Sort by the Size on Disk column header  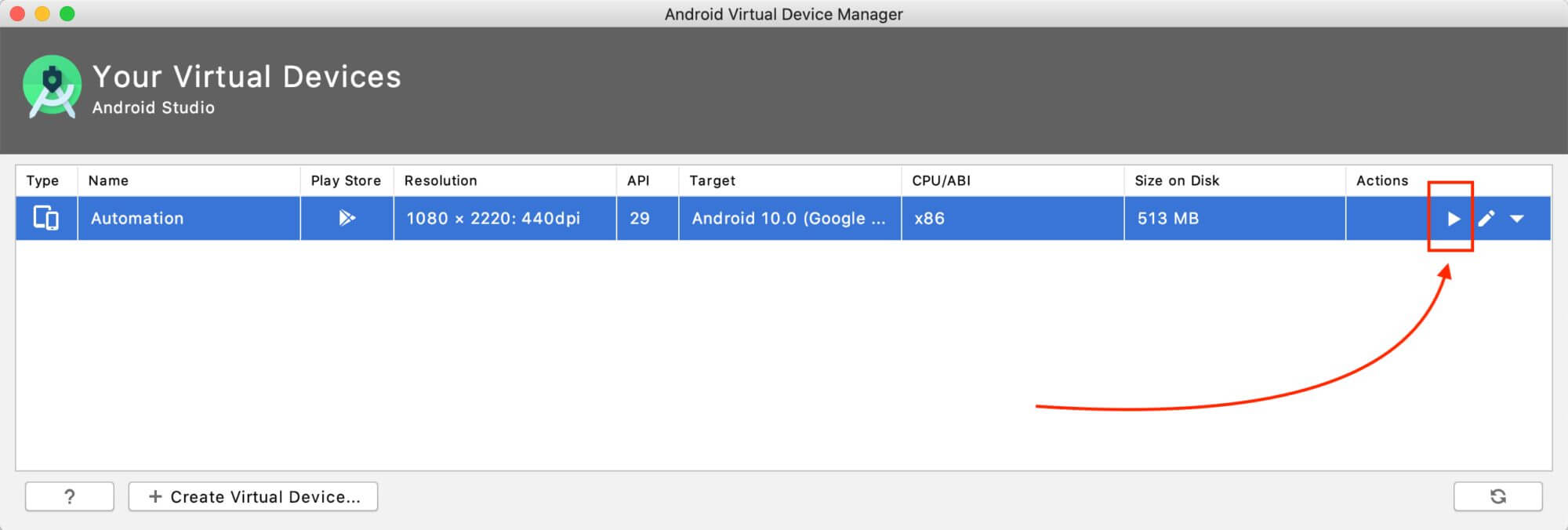point(1235,180)
